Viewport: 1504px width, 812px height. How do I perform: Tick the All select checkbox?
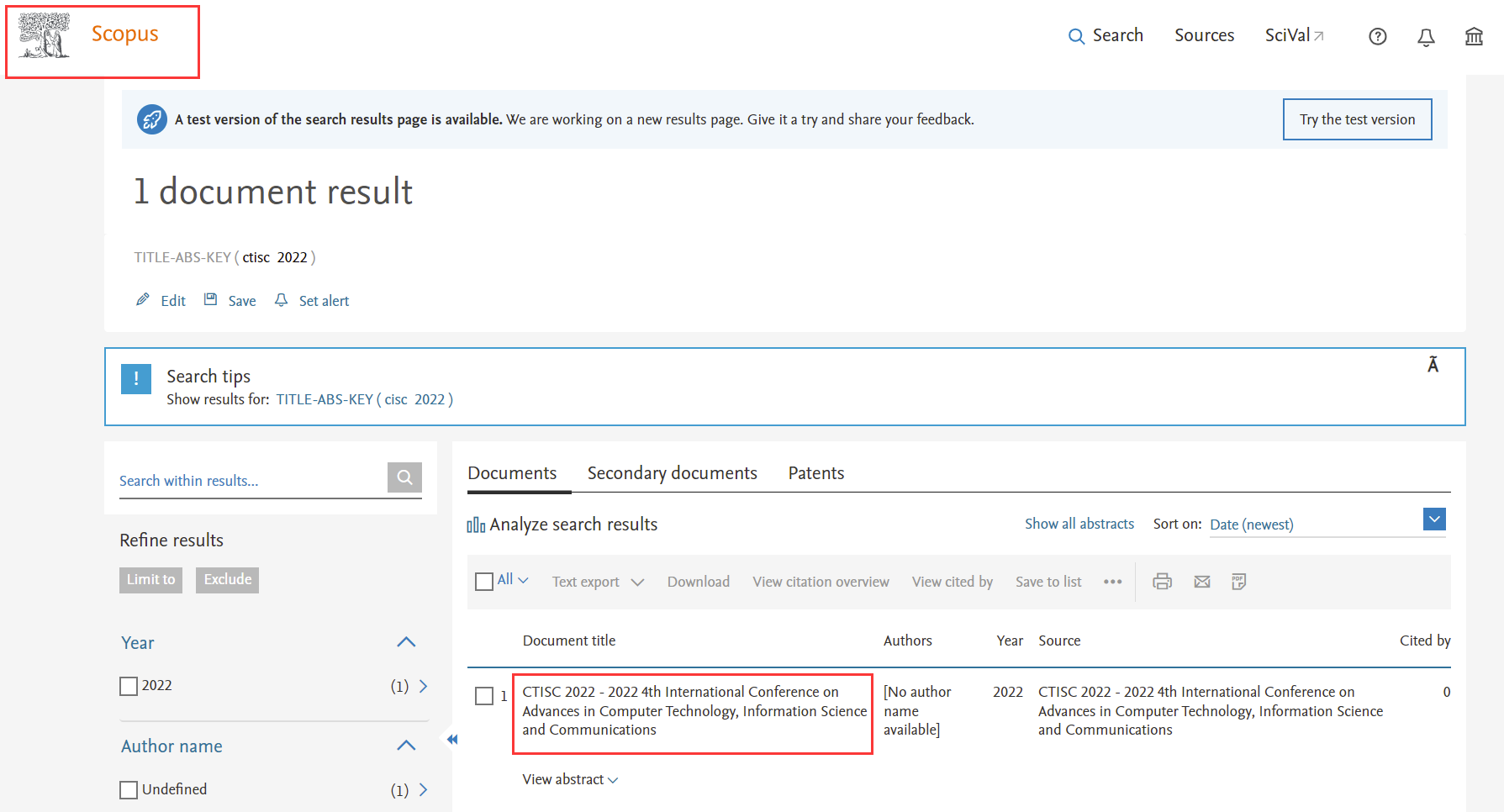coord(484,582)
